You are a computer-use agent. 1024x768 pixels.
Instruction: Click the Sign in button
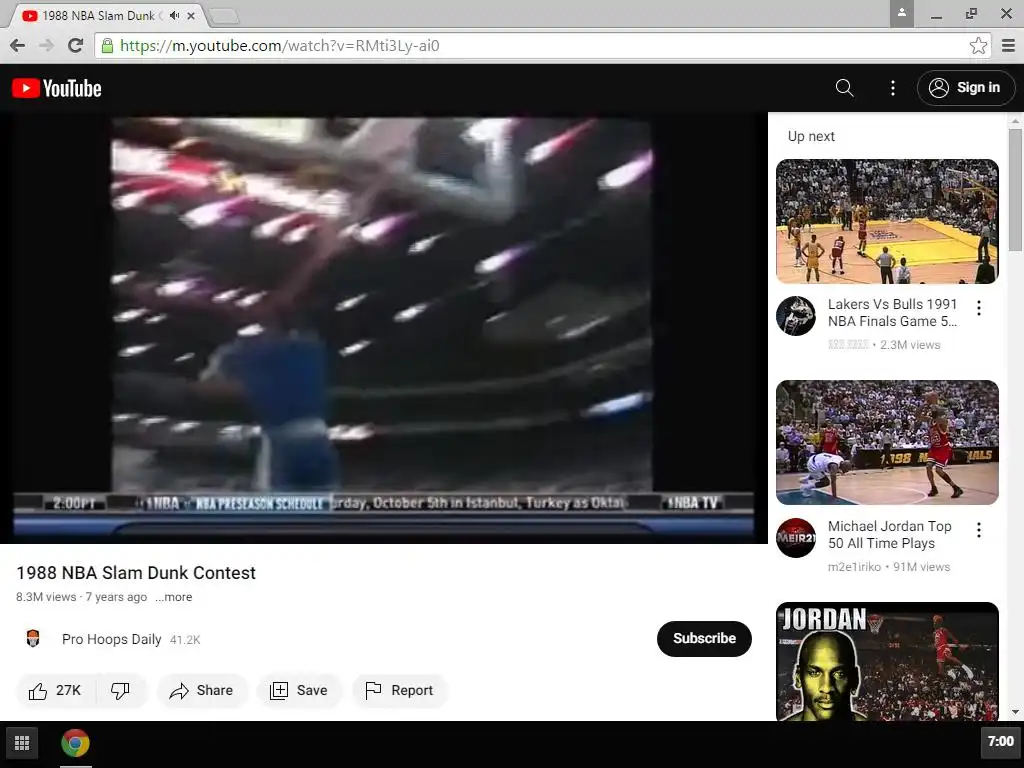pos(966,88)
